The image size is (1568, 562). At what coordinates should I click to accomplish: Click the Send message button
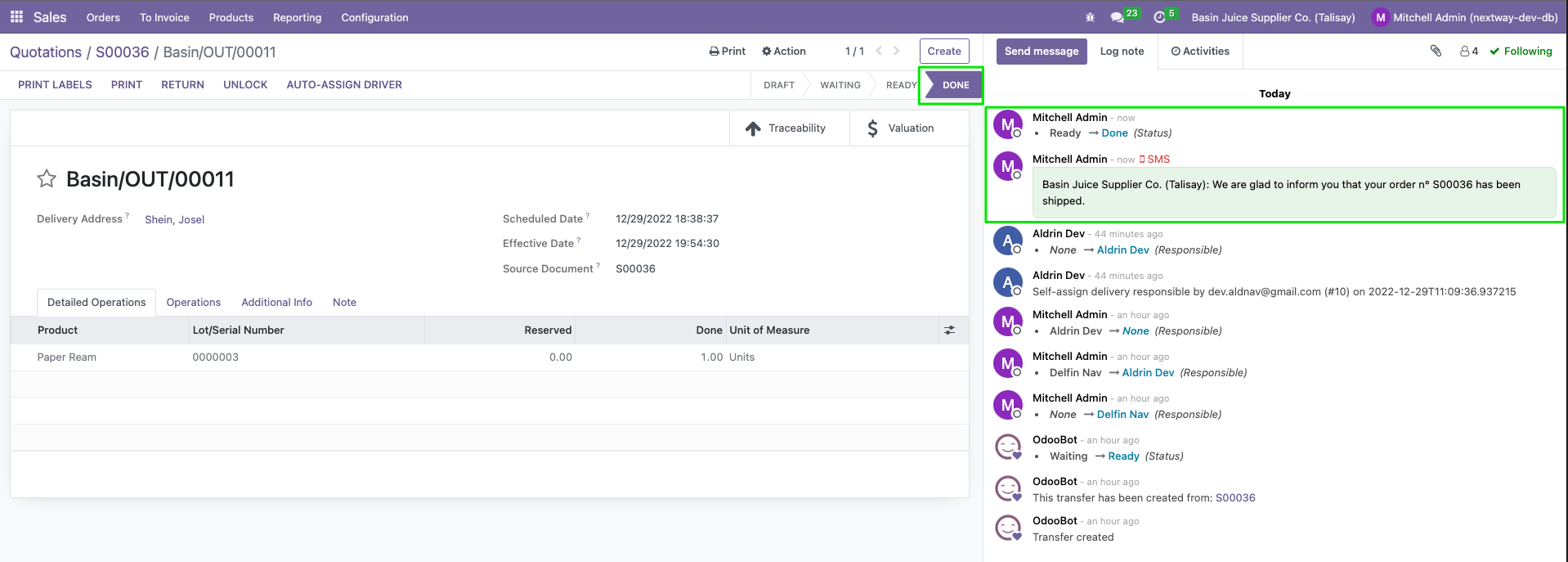pos(1041,51)
